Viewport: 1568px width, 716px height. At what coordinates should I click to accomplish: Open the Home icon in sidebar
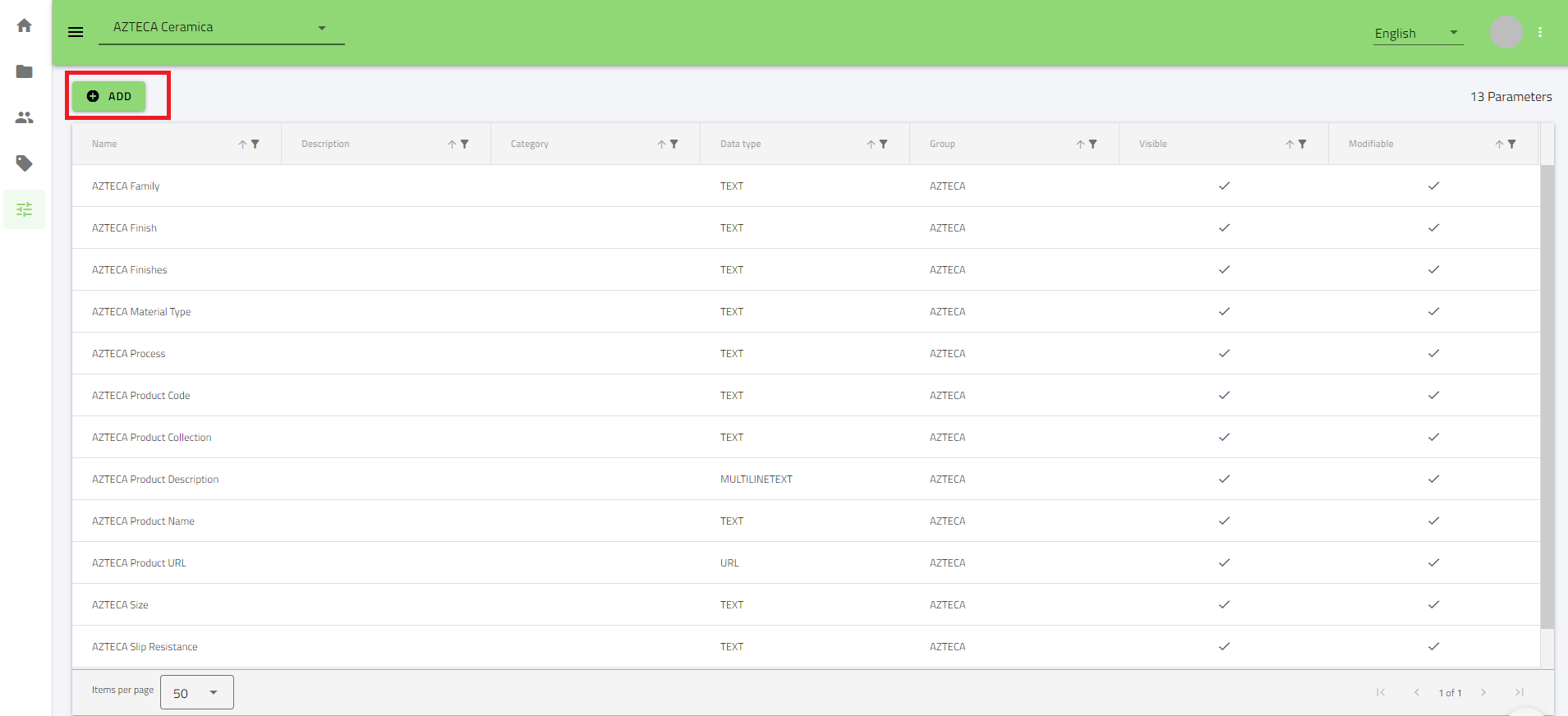(25, 25)
